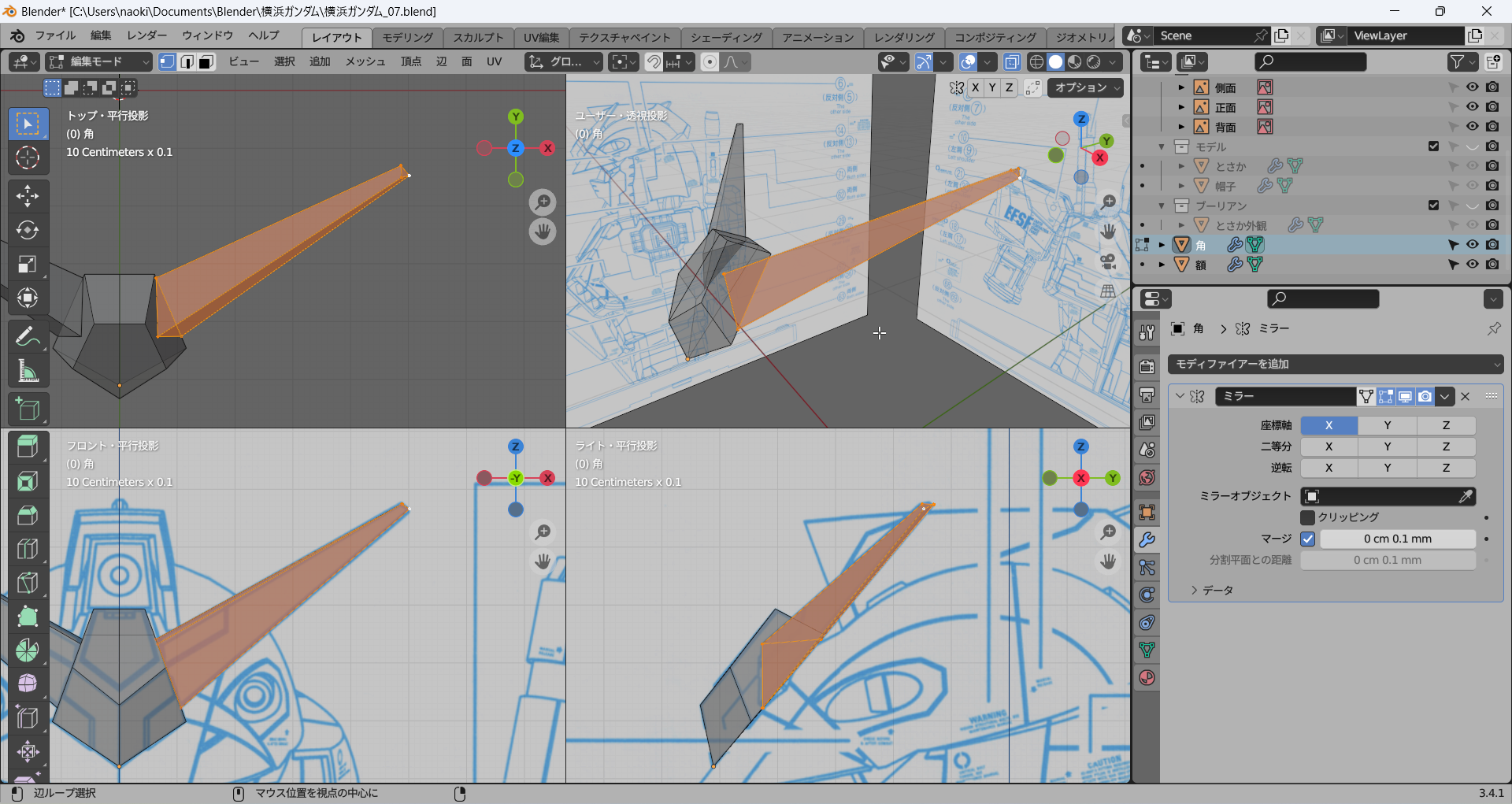Open the Modifier properties wrench tab

[1147, 540]
